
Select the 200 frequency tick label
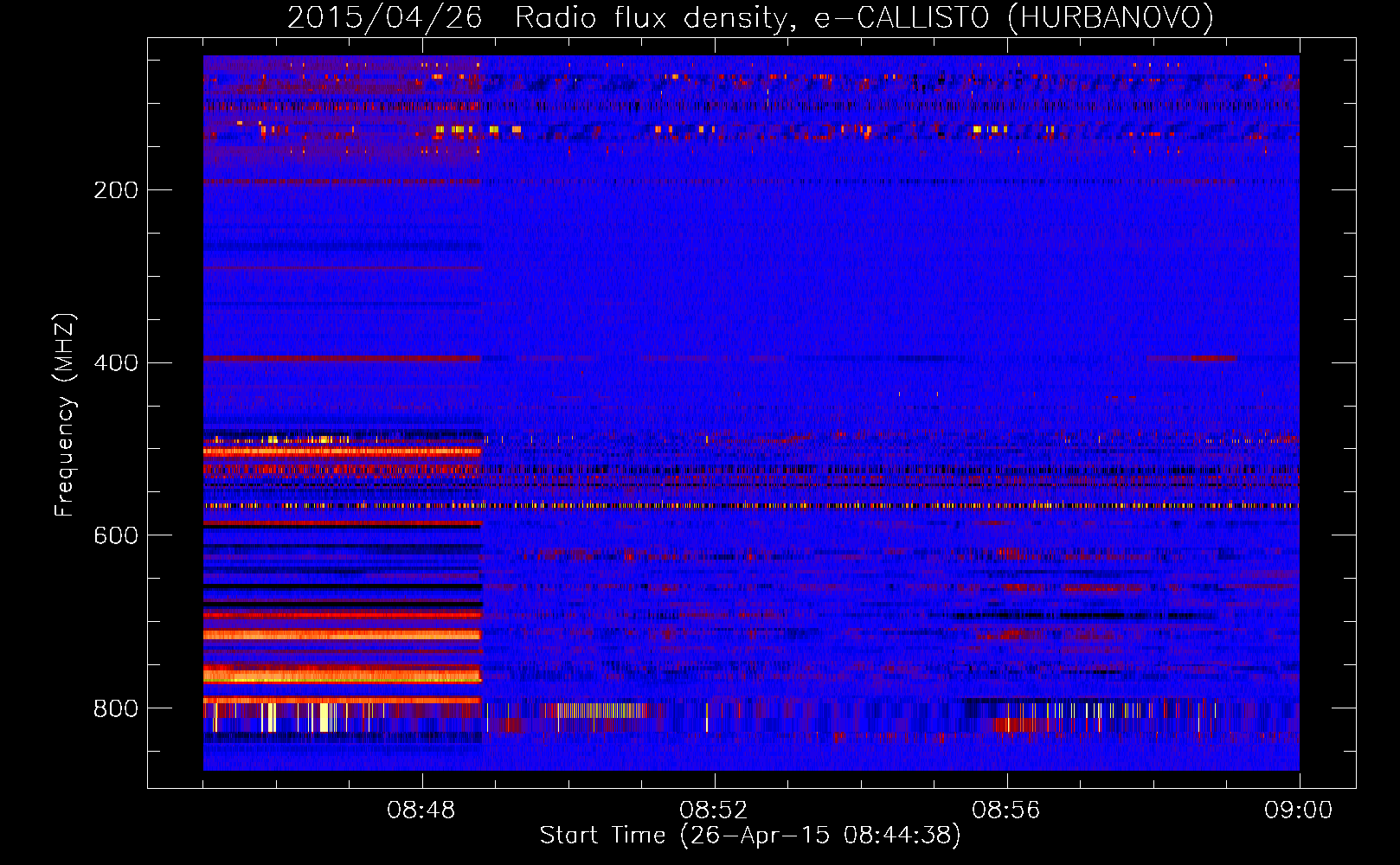[116, 190]
